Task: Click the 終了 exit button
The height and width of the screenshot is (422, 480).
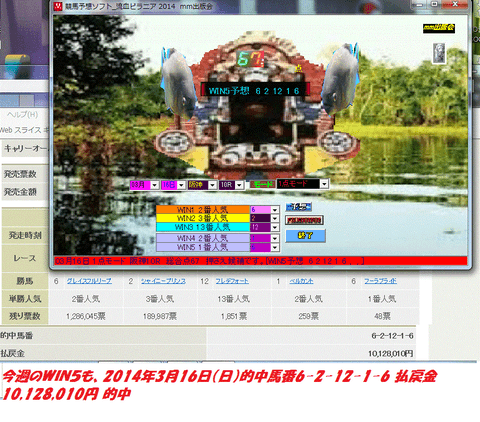Action: [x=305, y=236]
